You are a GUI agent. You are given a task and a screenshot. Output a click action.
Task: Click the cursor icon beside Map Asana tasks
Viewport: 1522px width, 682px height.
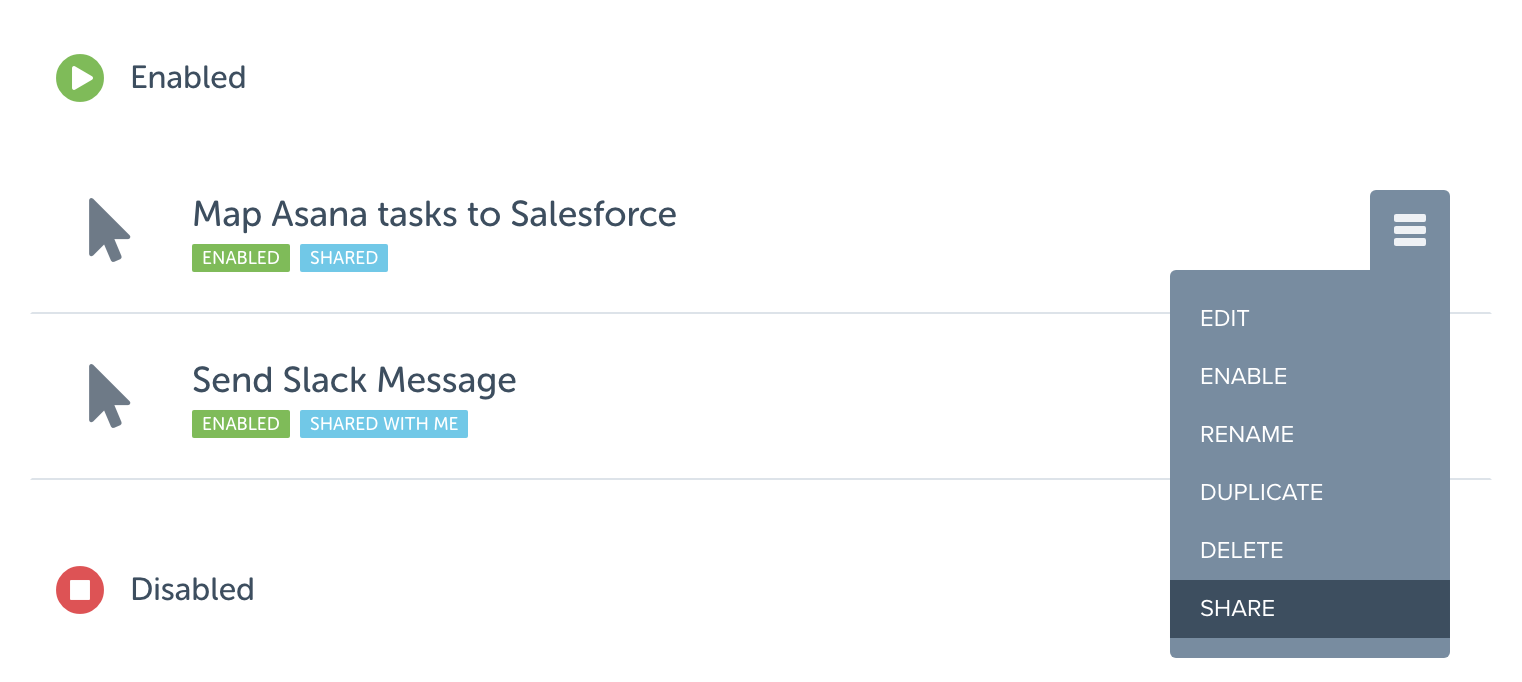(x=109, y=230)
